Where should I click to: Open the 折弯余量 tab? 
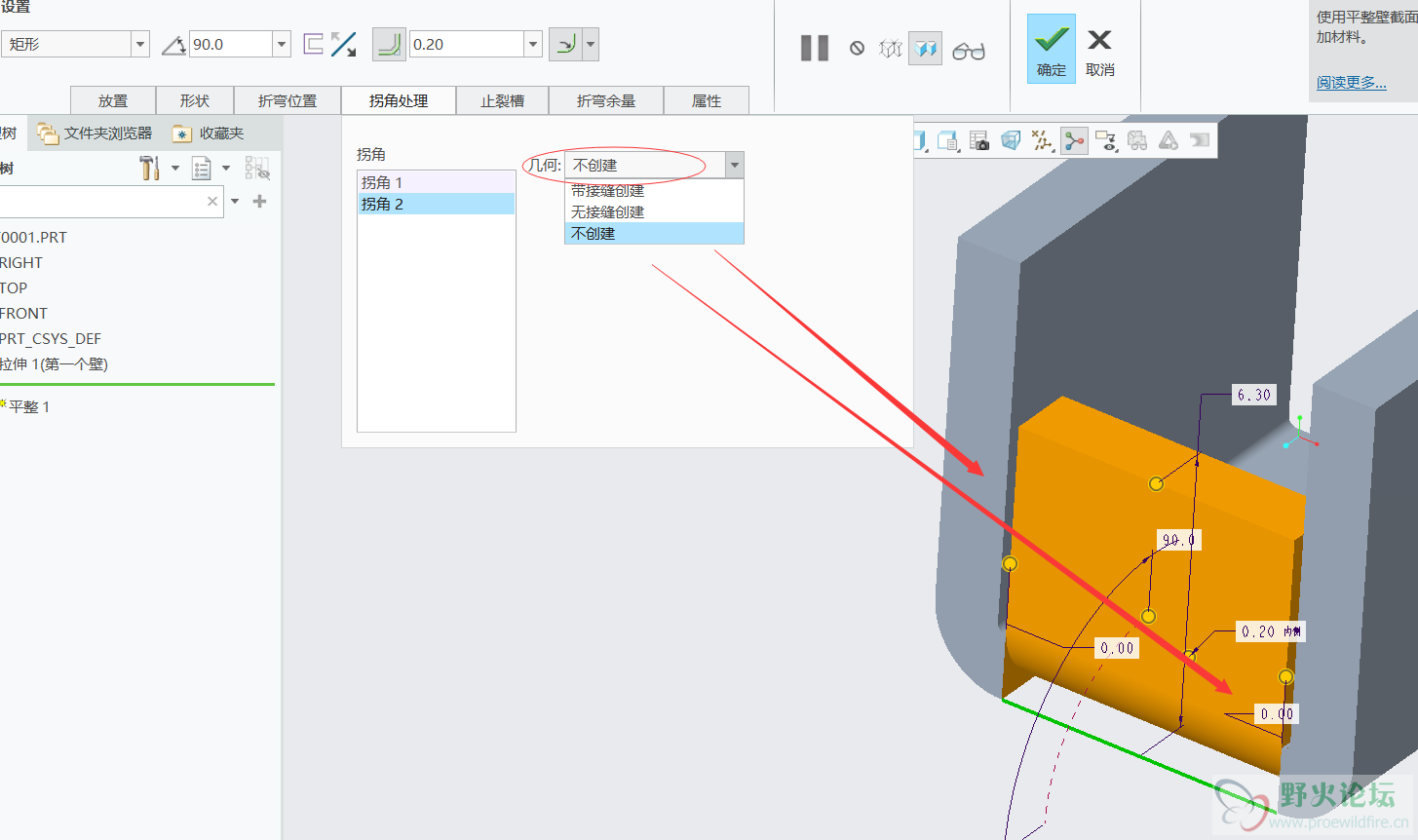pos(606,100)
